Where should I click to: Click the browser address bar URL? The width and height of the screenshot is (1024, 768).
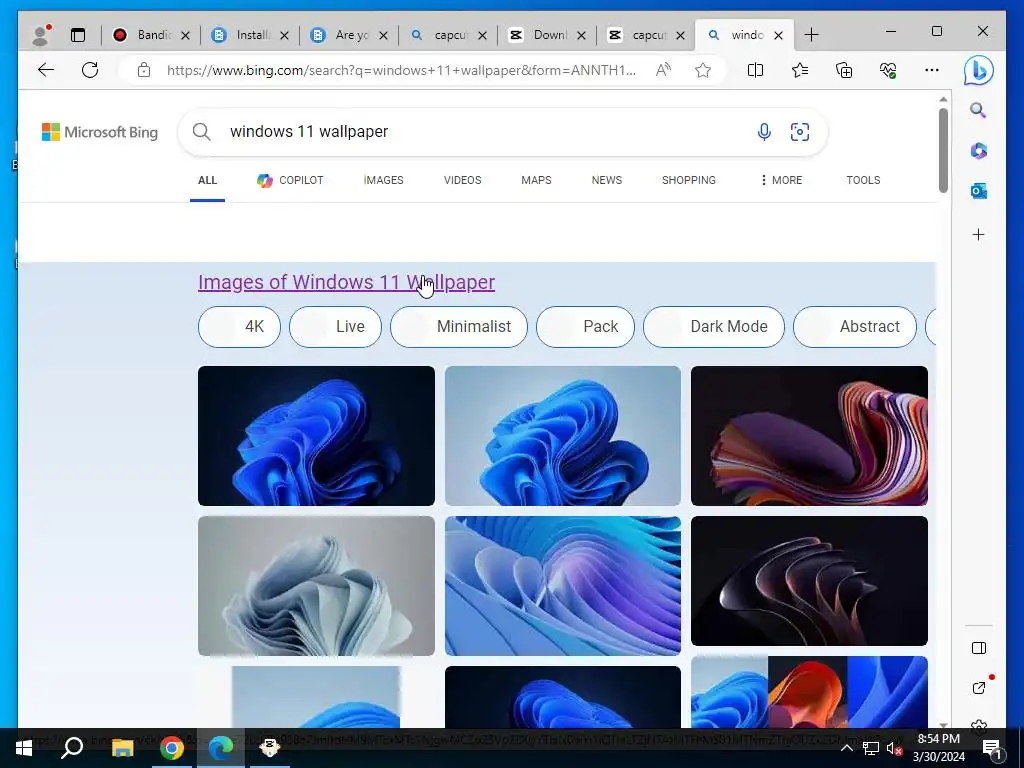400,70
